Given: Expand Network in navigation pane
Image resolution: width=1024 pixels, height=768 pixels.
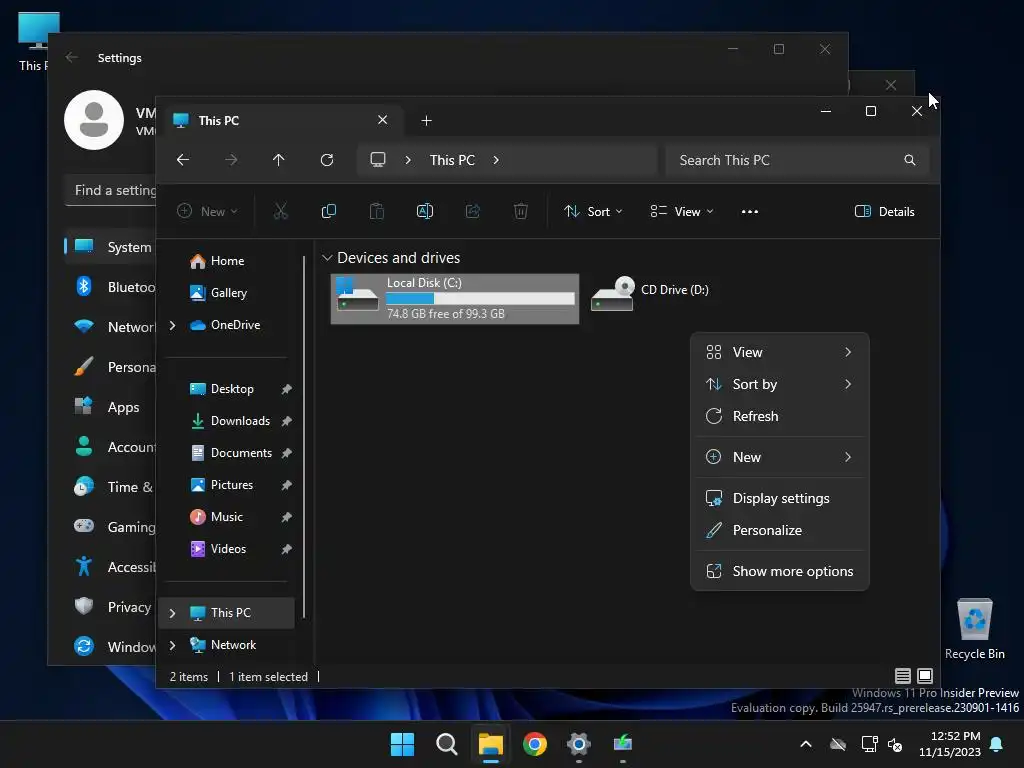Looking at the screenshot, I should pos(172,645).
